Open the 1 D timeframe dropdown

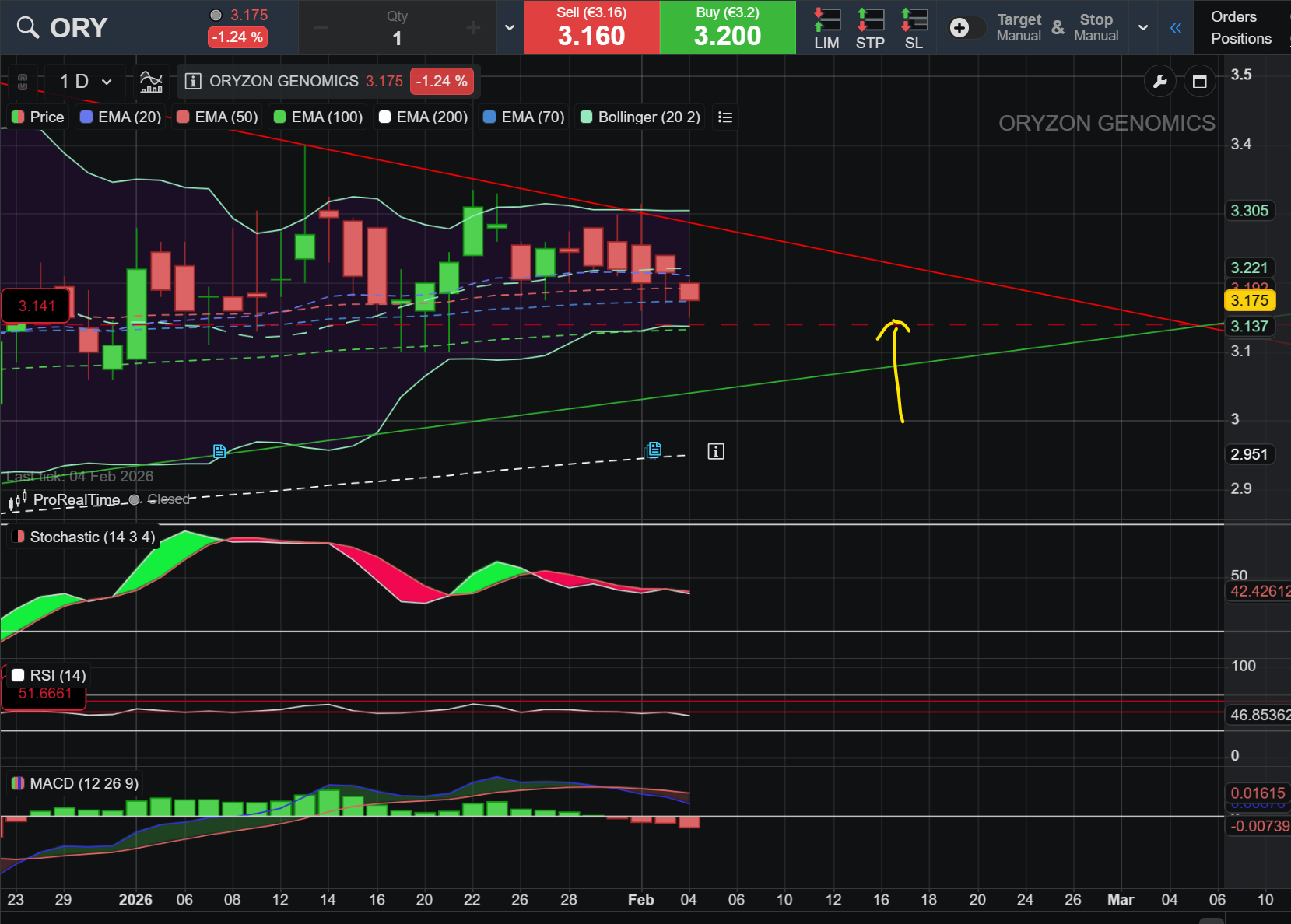tap(86, 81)
